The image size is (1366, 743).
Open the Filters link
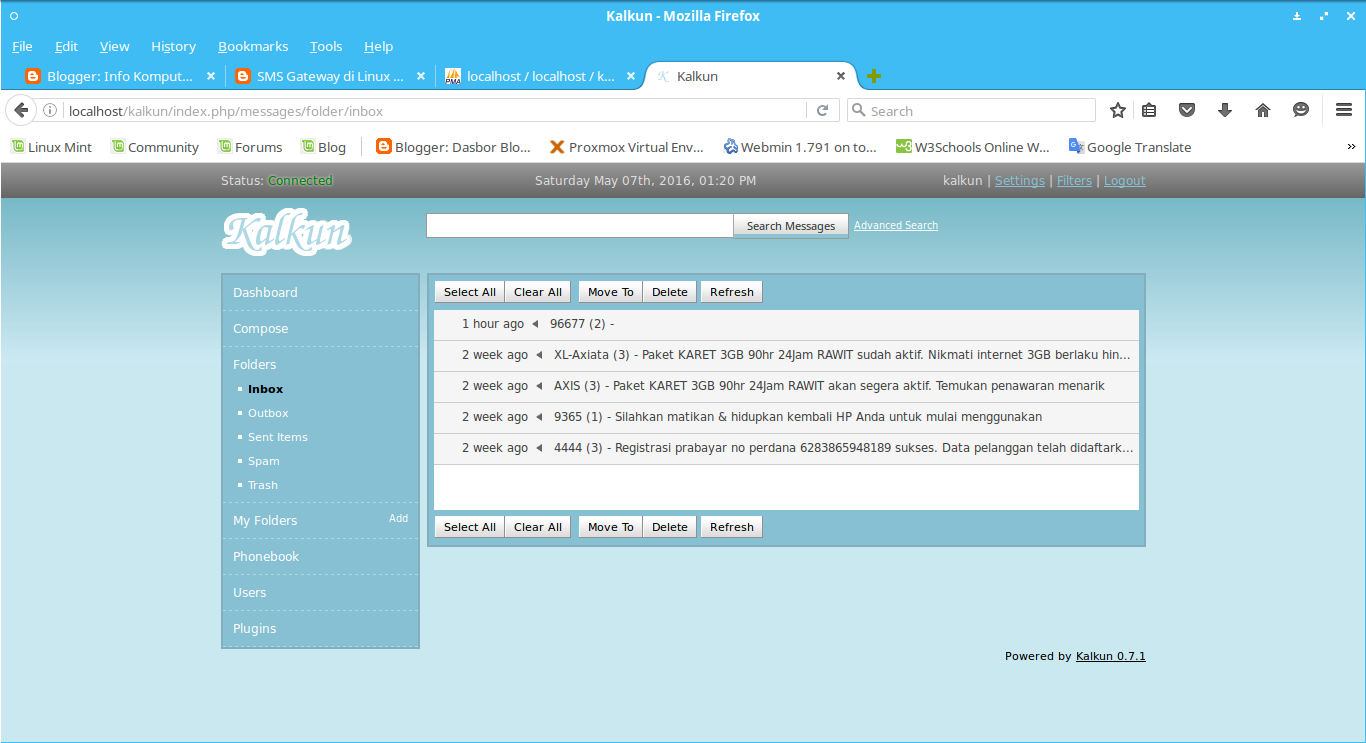click(x=1075, y=181)
